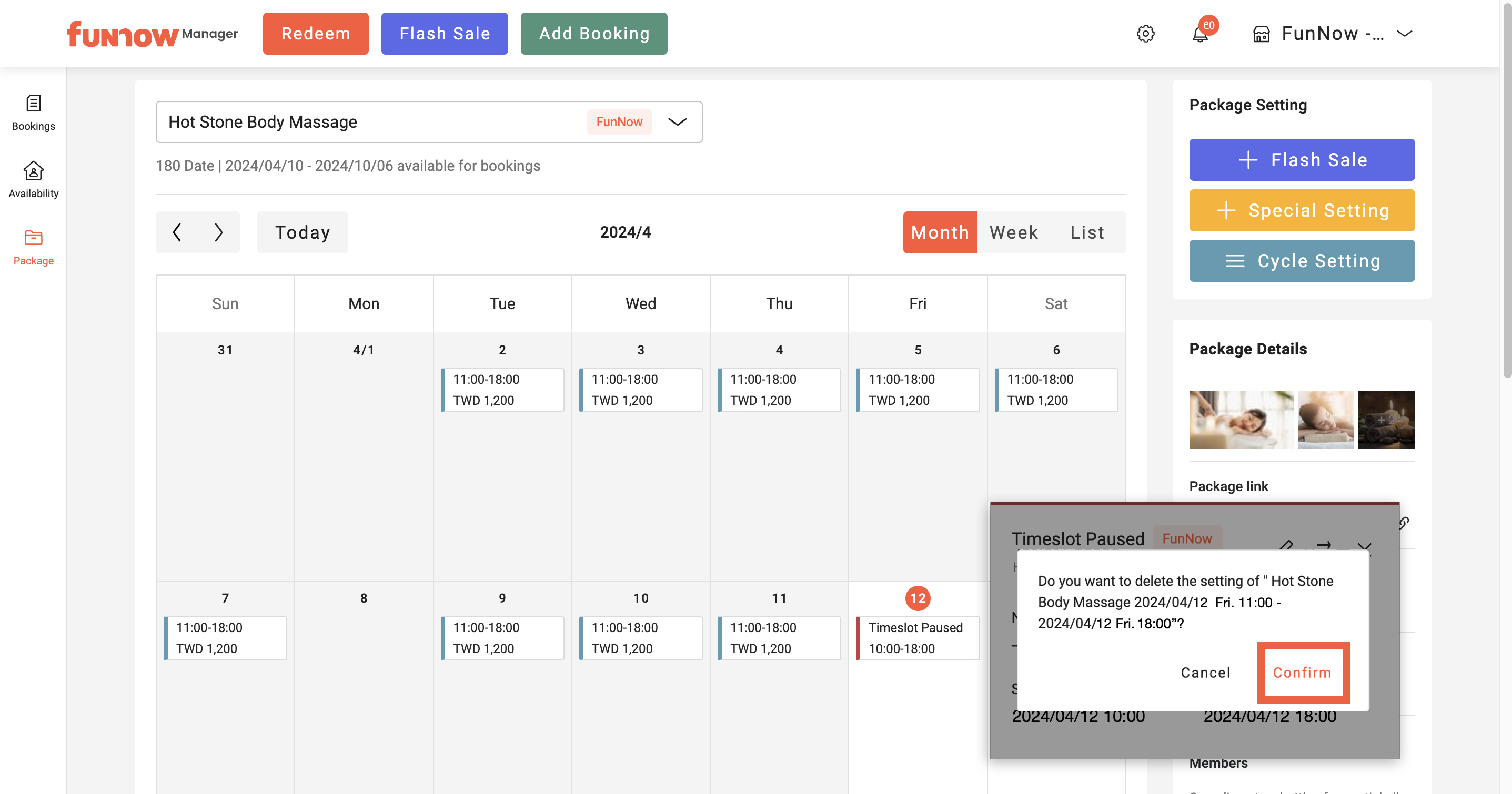Image resolution: width=1512 pixels, height=794 pixels.
Task: Click the FunNow Manager logo
Action: coord(153,34)
